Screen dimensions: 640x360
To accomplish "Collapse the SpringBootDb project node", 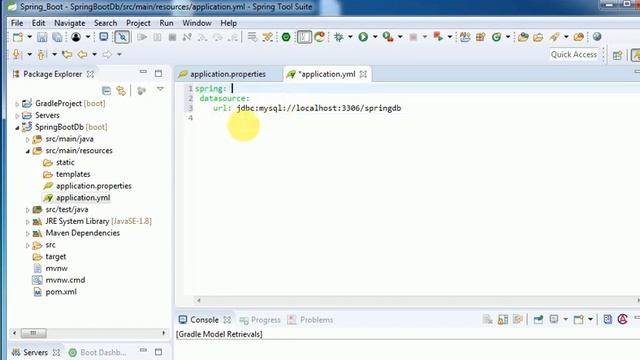I will [x=17, y=128].
